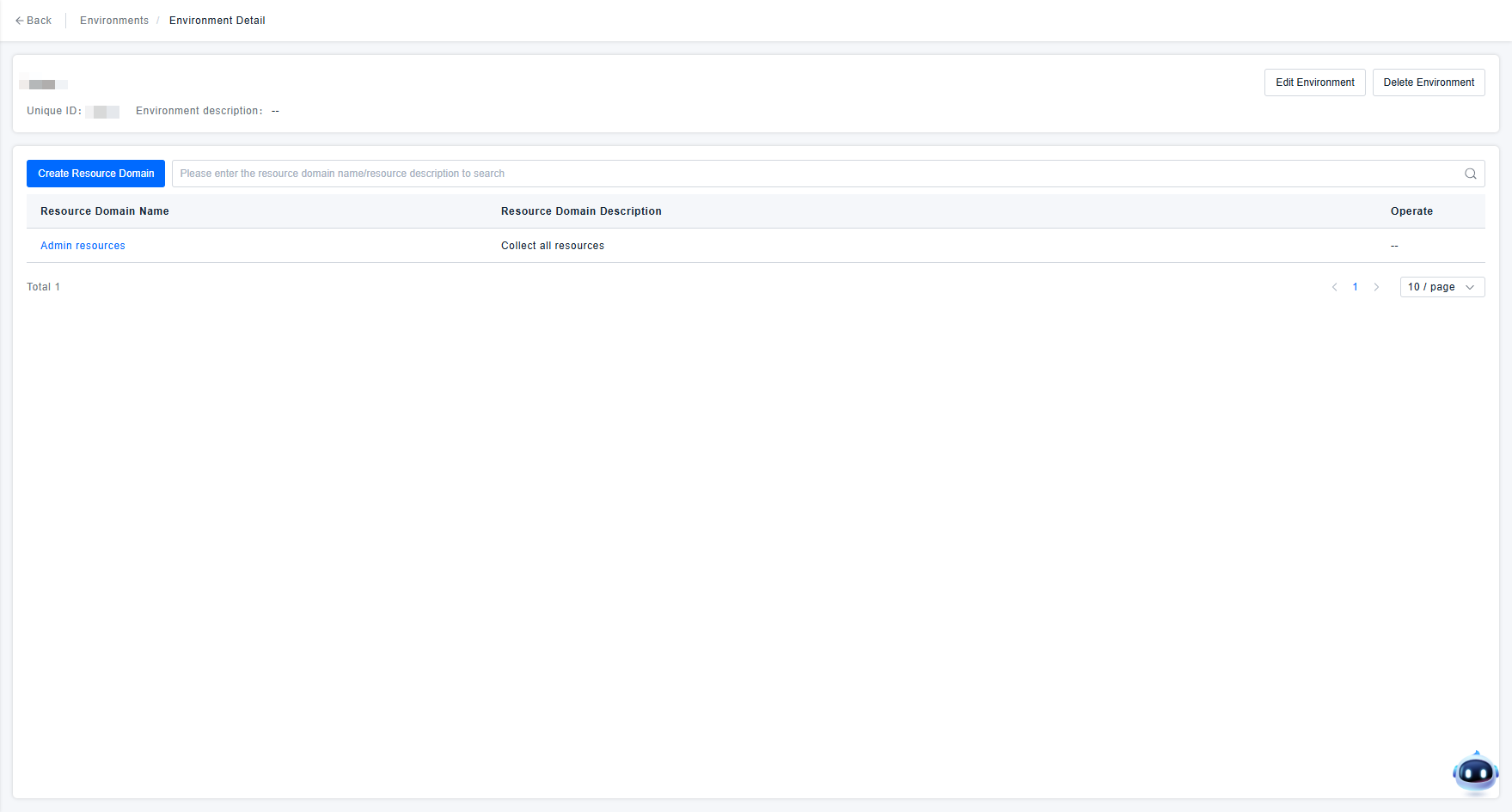Open the robot chat assistant
The image size is (1512, 812).
click(x=1475, y=772)
